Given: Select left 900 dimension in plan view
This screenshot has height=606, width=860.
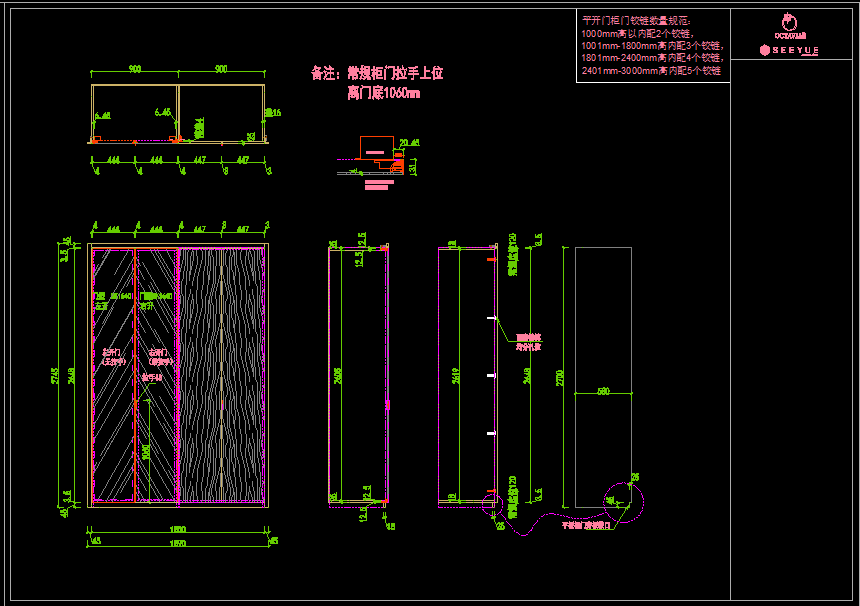Looking at the screenshot, I should (134, 70).
